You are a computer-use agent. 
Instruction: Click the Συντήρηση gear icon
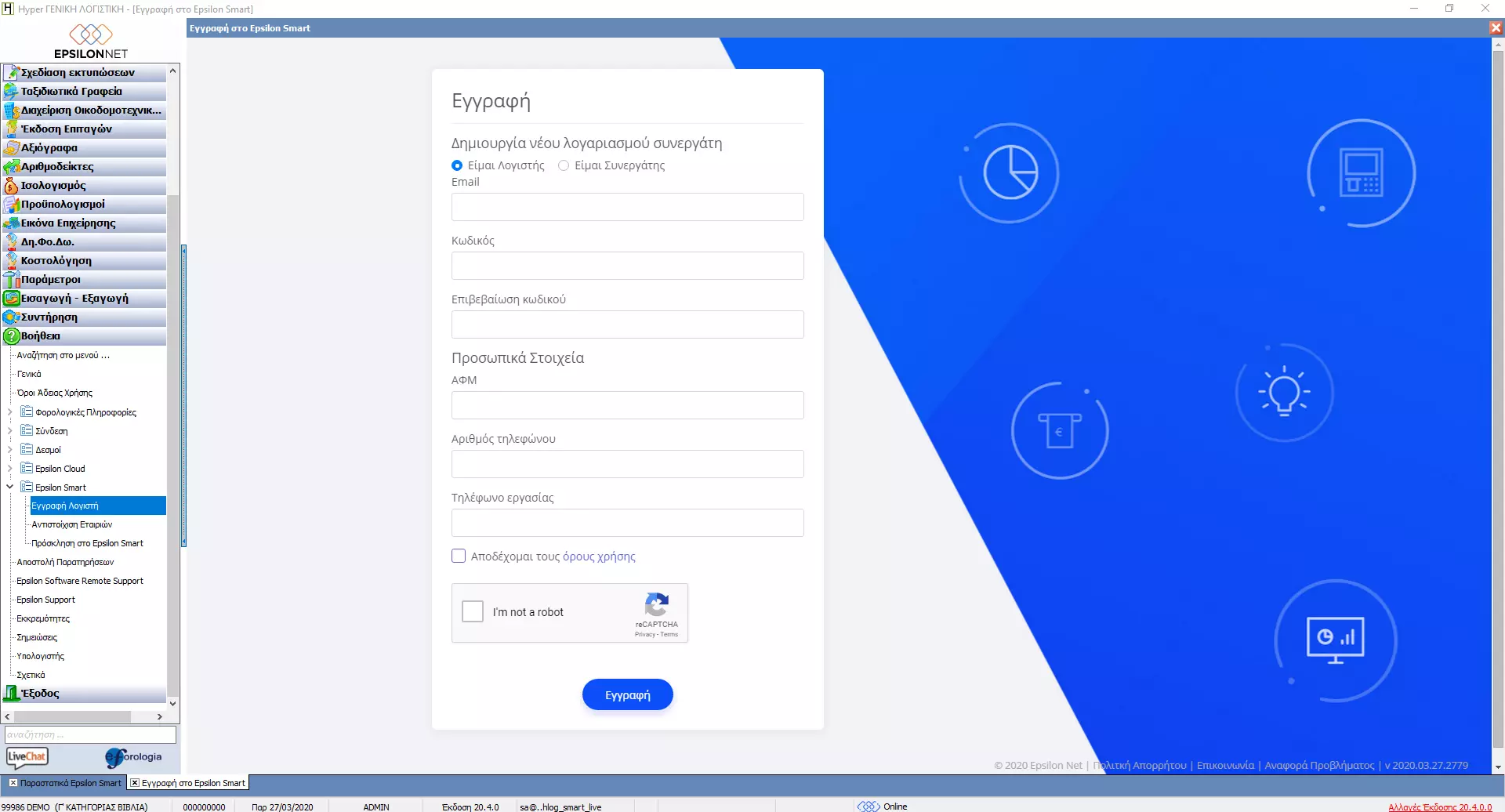tap(11, 317)
